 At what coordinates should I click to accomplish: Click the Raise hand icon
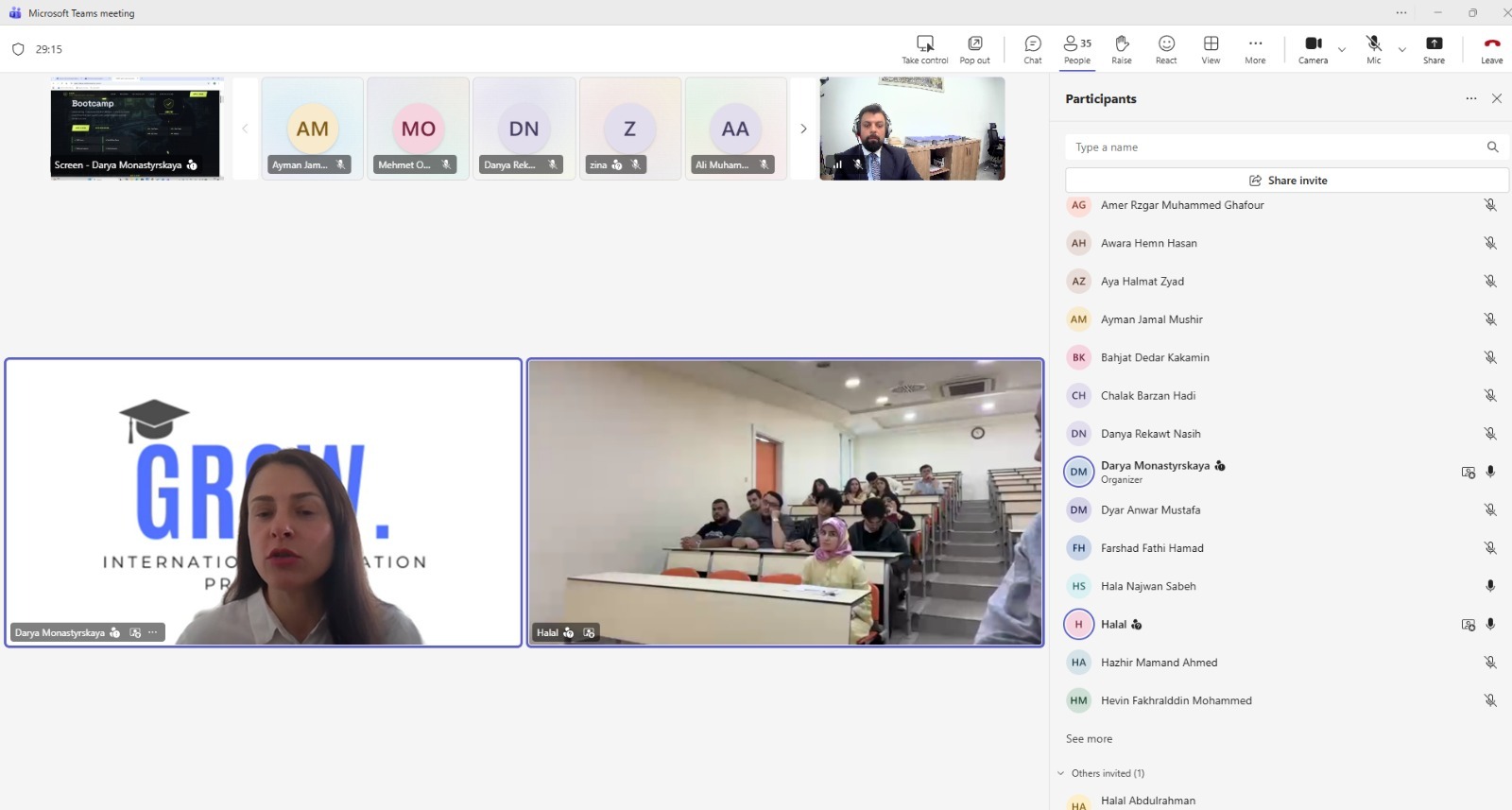[x=1122, y=49]
